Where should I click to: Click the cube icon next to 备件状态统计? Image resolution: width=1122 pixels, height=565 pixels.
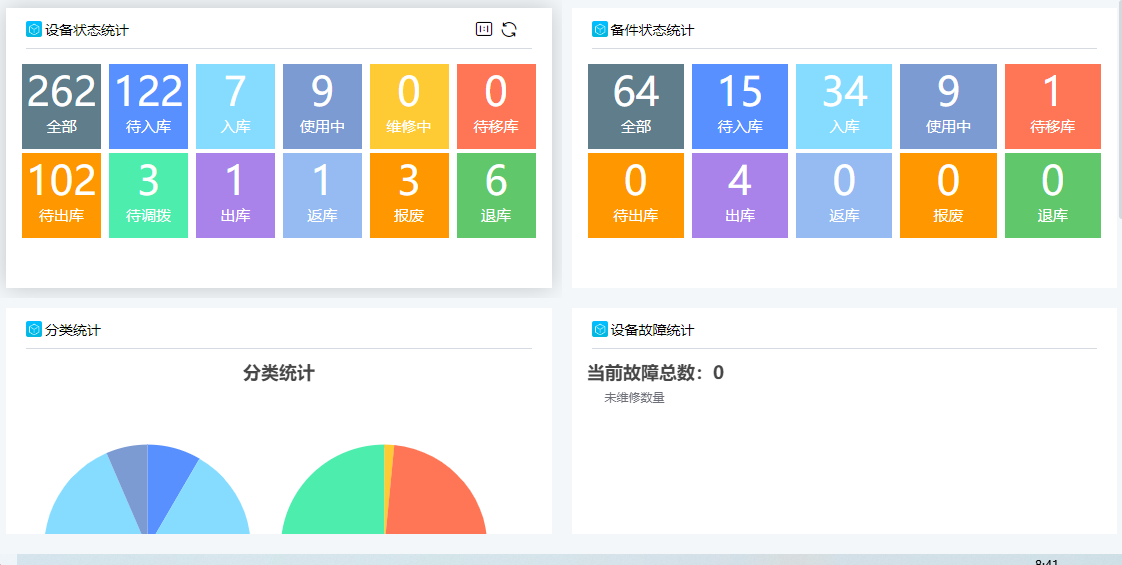tap(600, 30)
